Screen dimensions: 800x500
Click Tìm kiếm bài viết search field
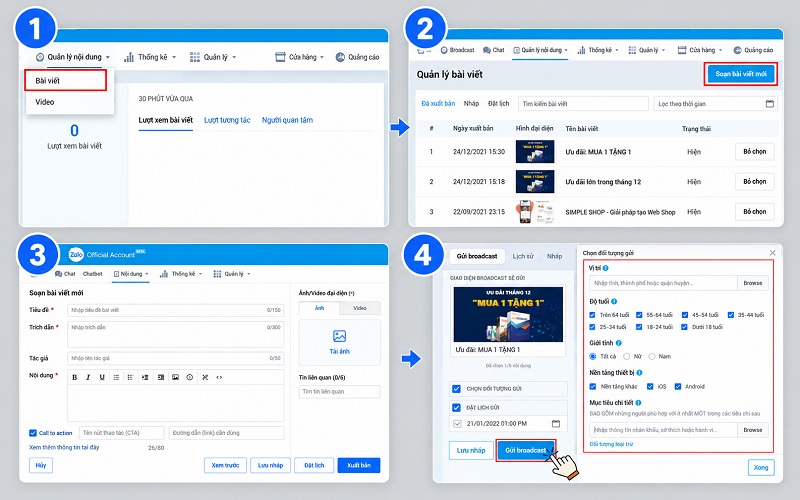pyautogui.click(x=583, y=104)
